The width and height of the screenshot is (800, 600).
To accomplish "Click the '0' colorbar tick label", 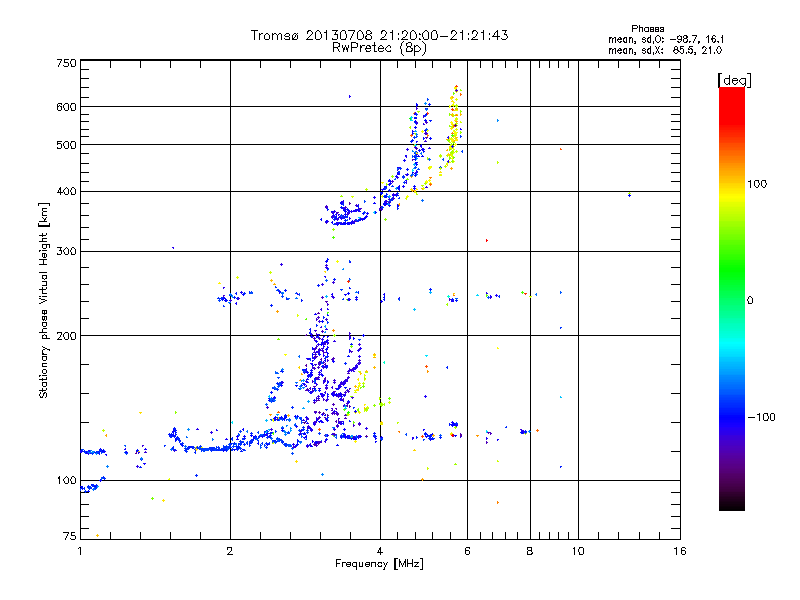I will point(750,300).
